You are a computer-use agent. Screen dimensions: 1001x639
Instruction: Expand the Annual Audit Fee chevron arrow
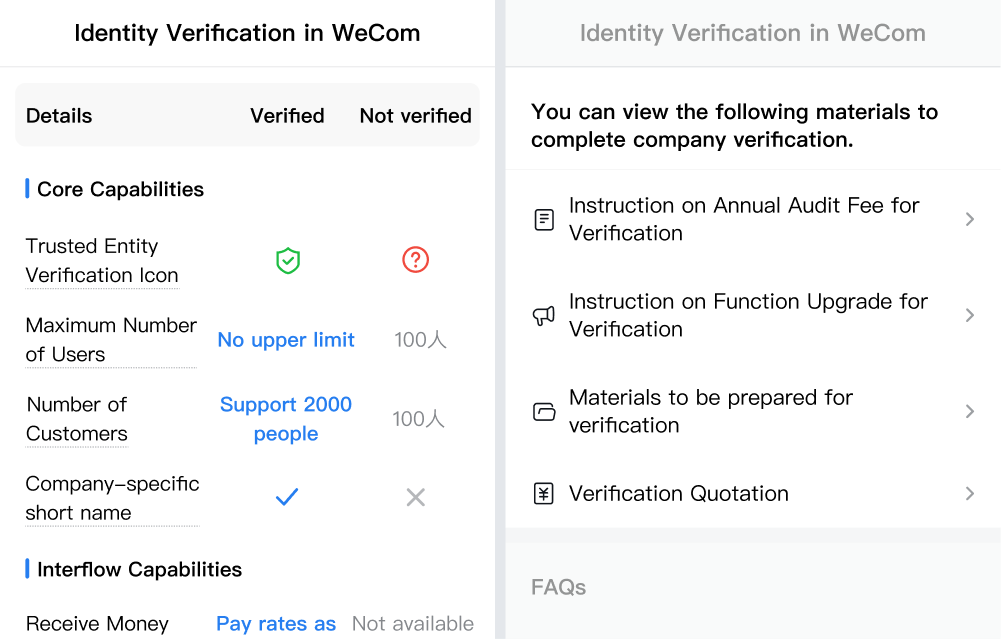click(970, 220)
